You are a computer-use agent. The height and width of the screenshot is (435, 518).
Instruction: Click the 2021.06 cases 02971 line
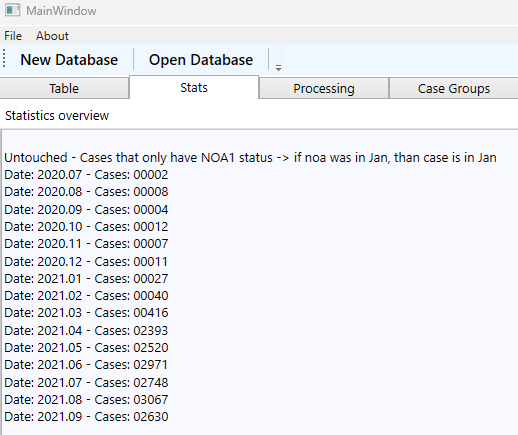86,364
